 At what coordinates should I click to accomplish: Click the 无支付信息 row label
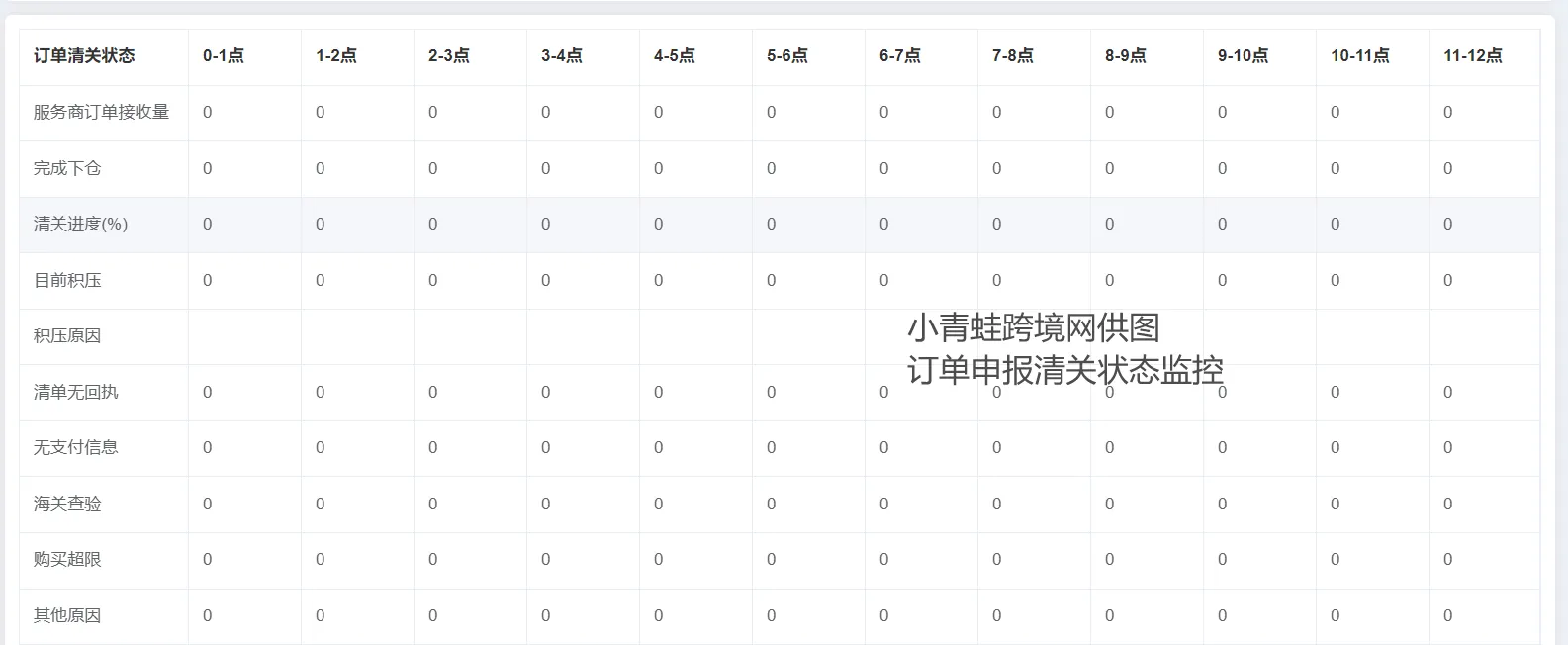click(x=75, y=448)
